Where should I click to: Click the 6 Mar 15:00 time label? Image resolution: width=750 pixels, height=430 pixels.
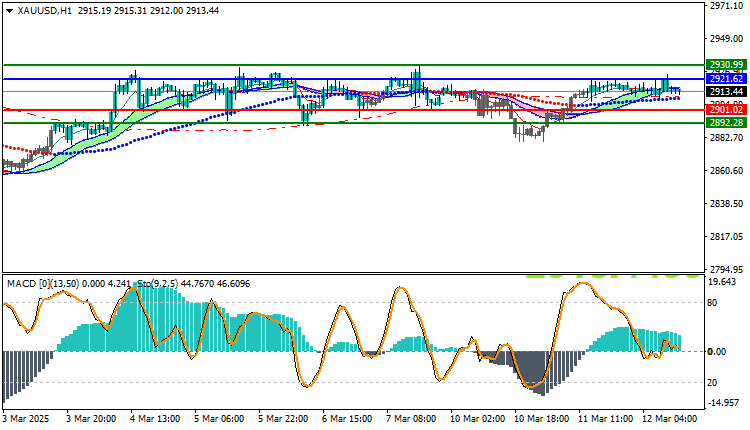click(x=347, y=419)
